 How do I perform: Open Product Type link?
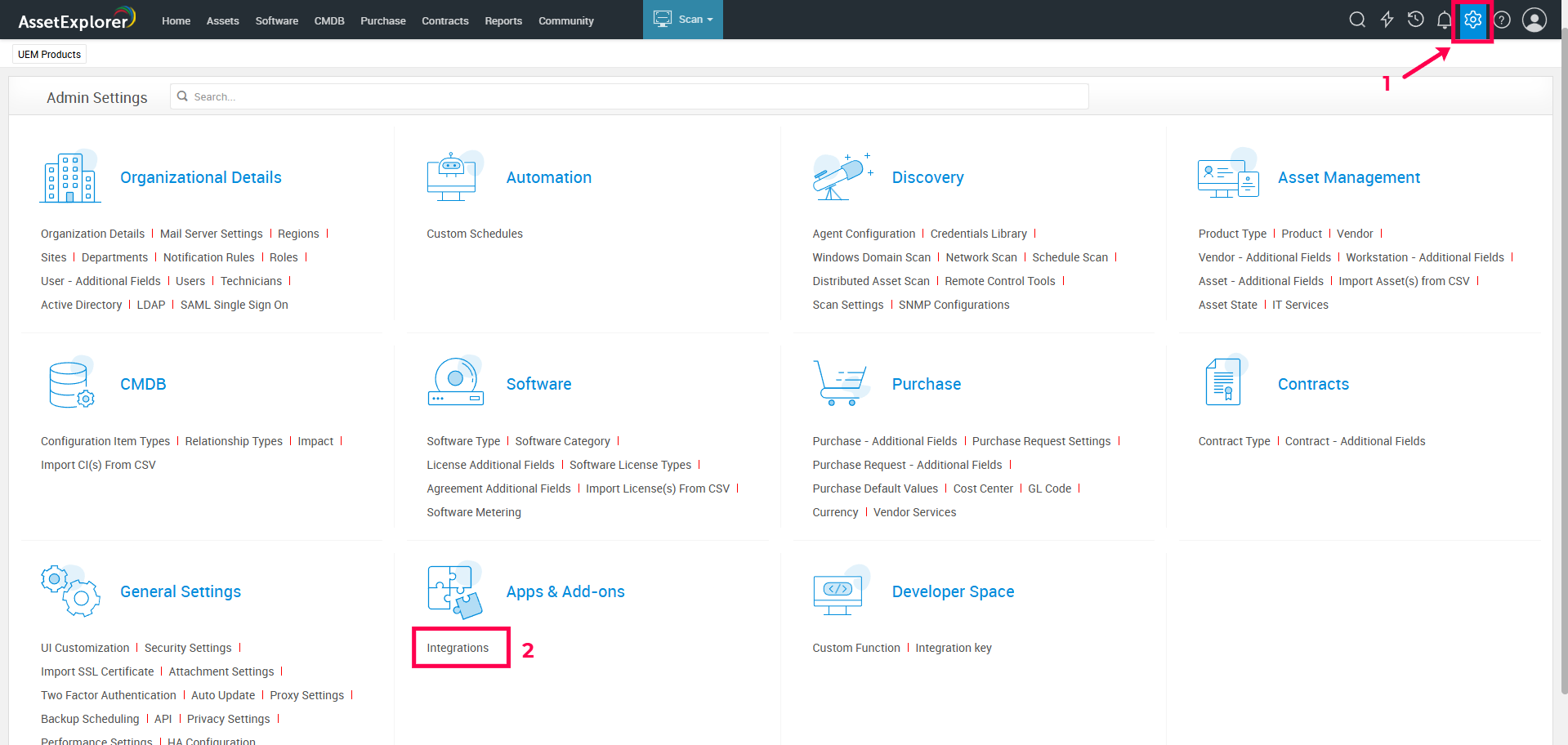[x=1232, y=234]
